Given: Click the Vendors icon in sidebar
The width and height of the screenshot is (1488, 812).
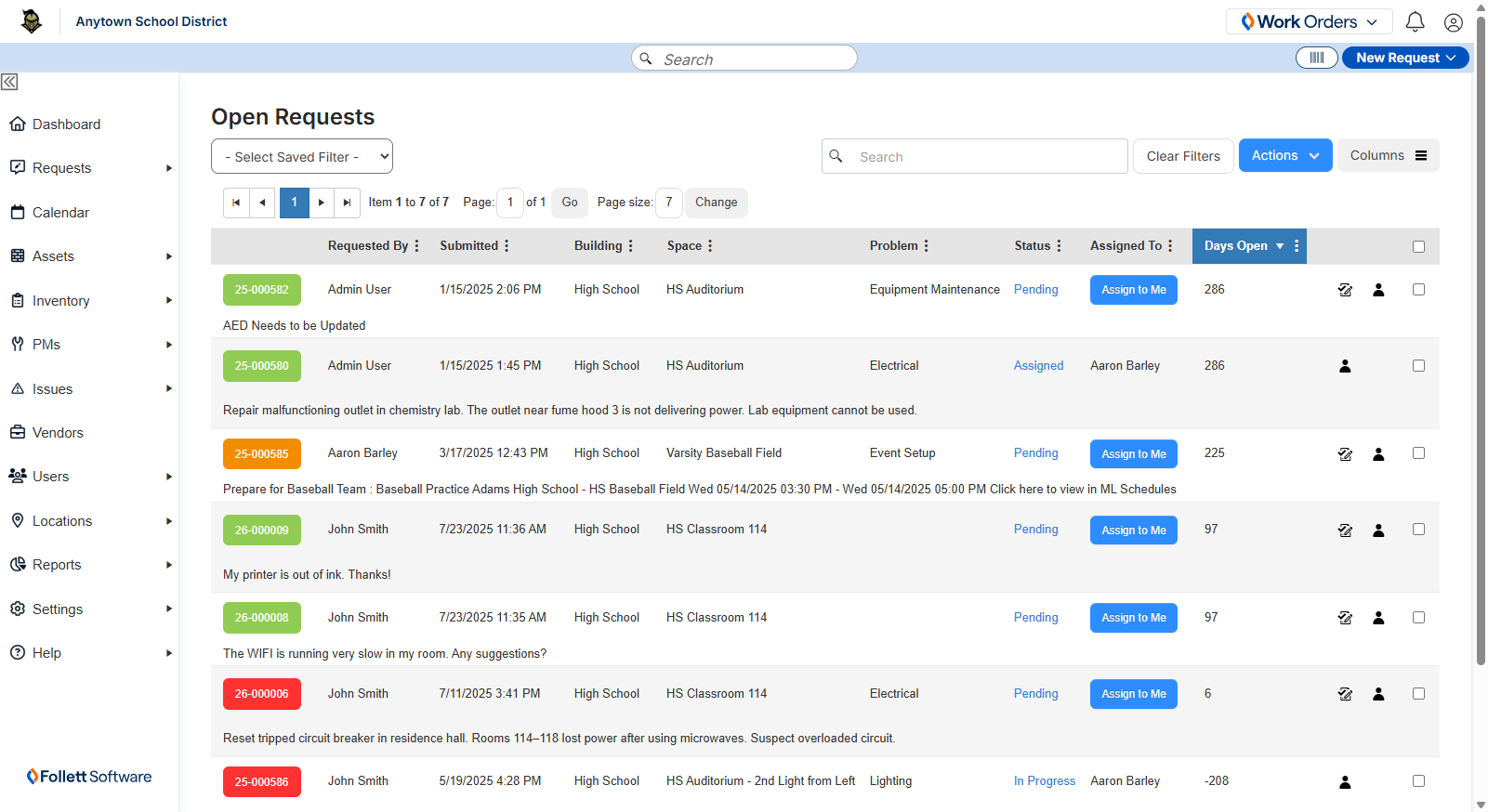Looking at the screenshot, I should click(x=18, y=432).
